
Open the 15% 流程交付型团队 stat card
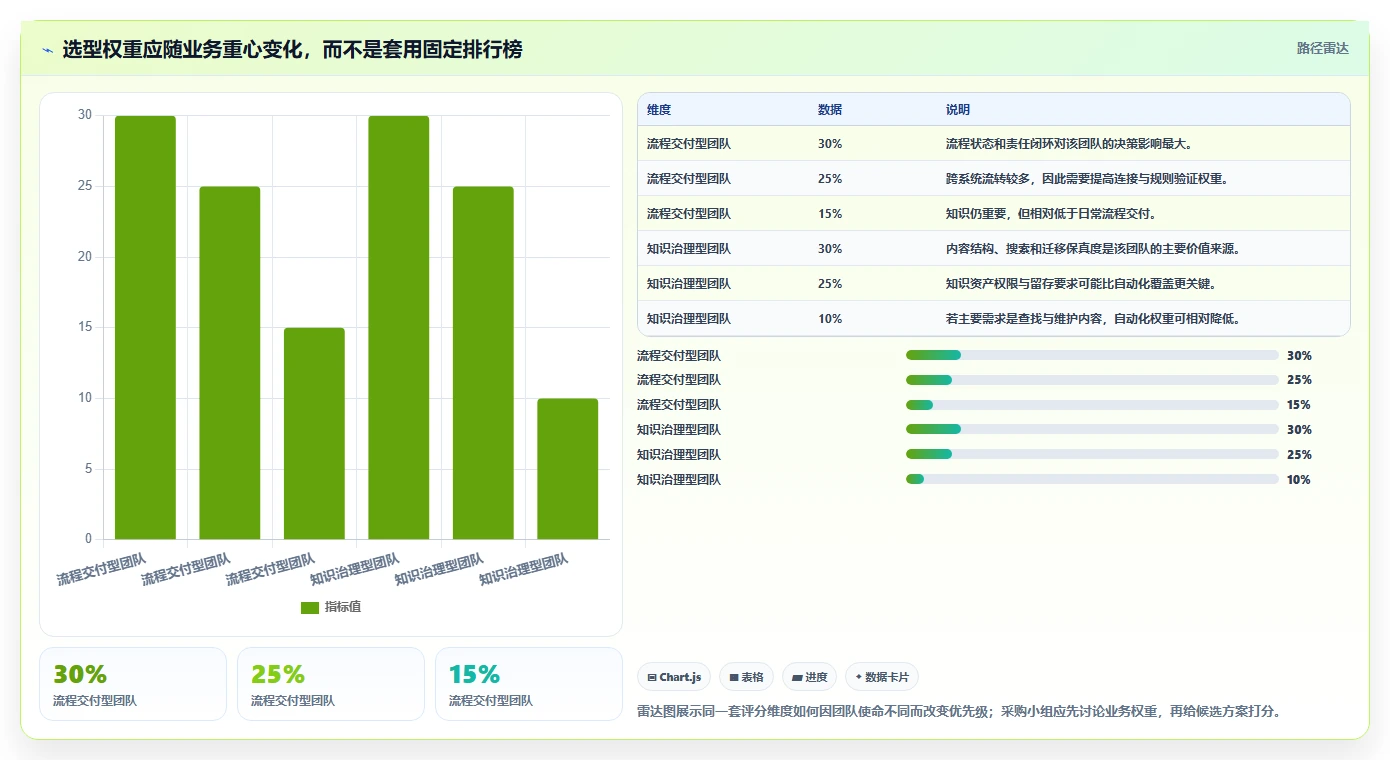click(529, 684)
